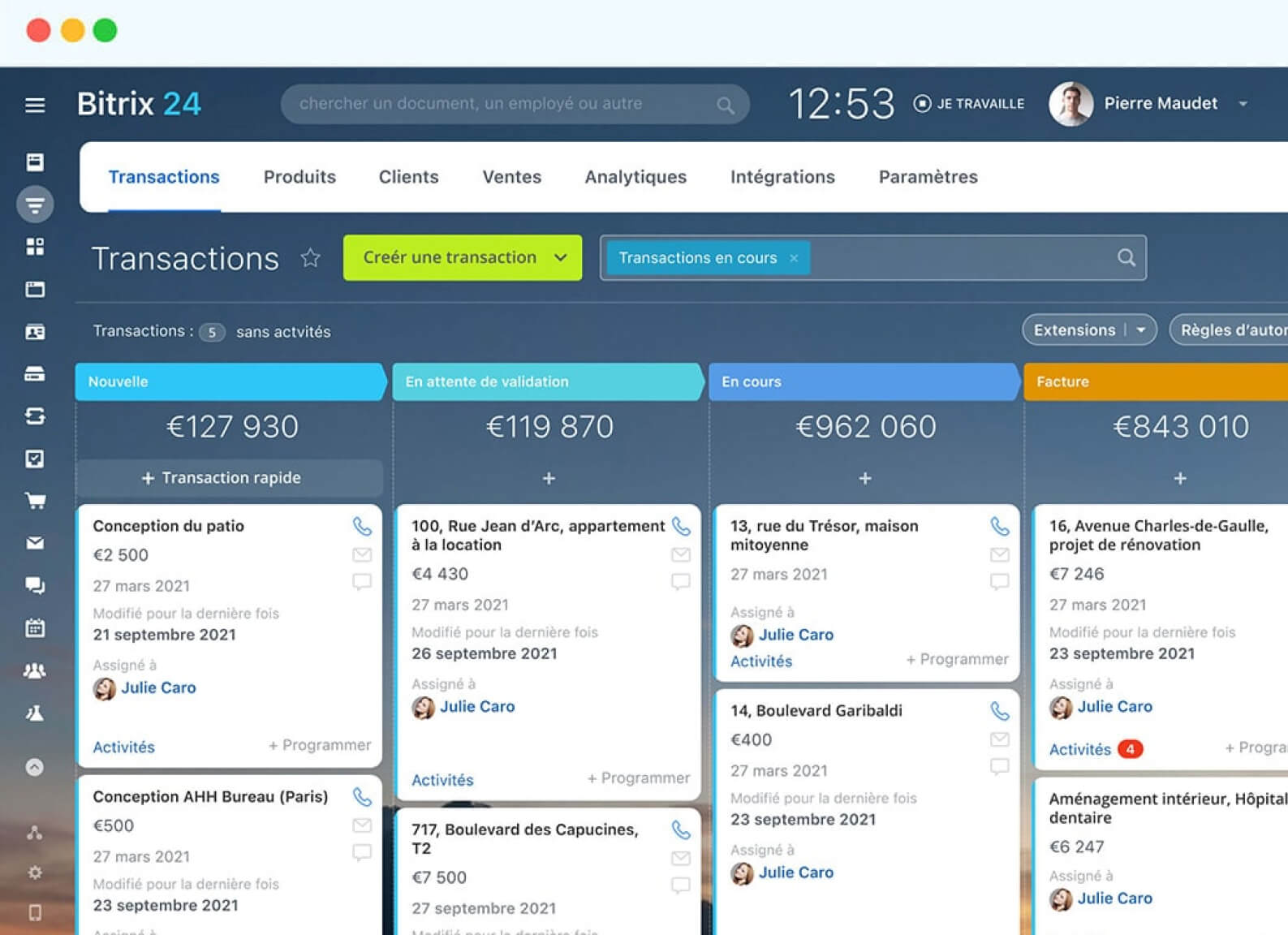Toggle the JE TRAVAILLE work status

coord(969,104)
